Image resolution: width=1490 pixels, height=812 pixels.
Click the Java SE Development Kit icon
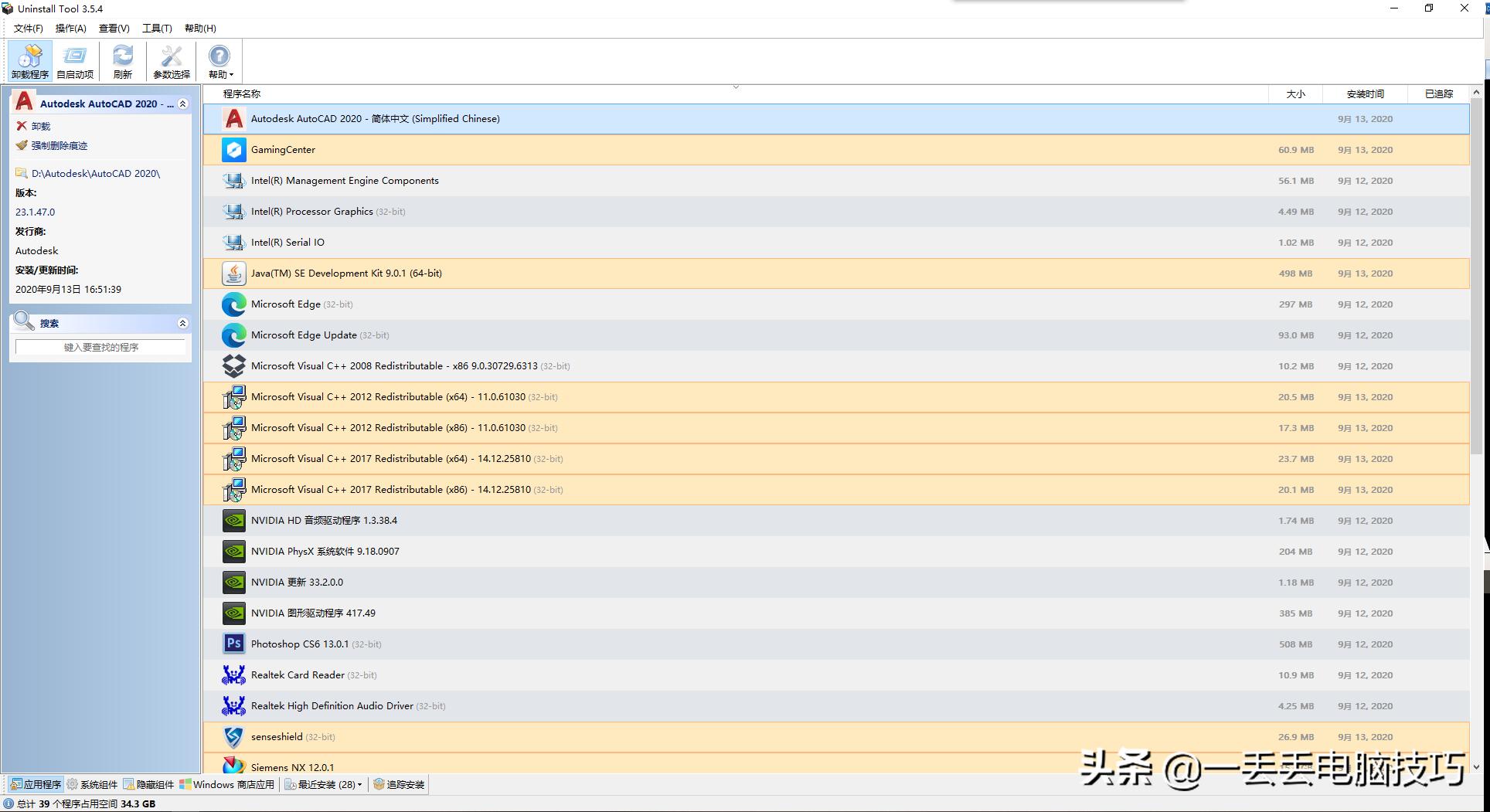[x=233, y=273]
